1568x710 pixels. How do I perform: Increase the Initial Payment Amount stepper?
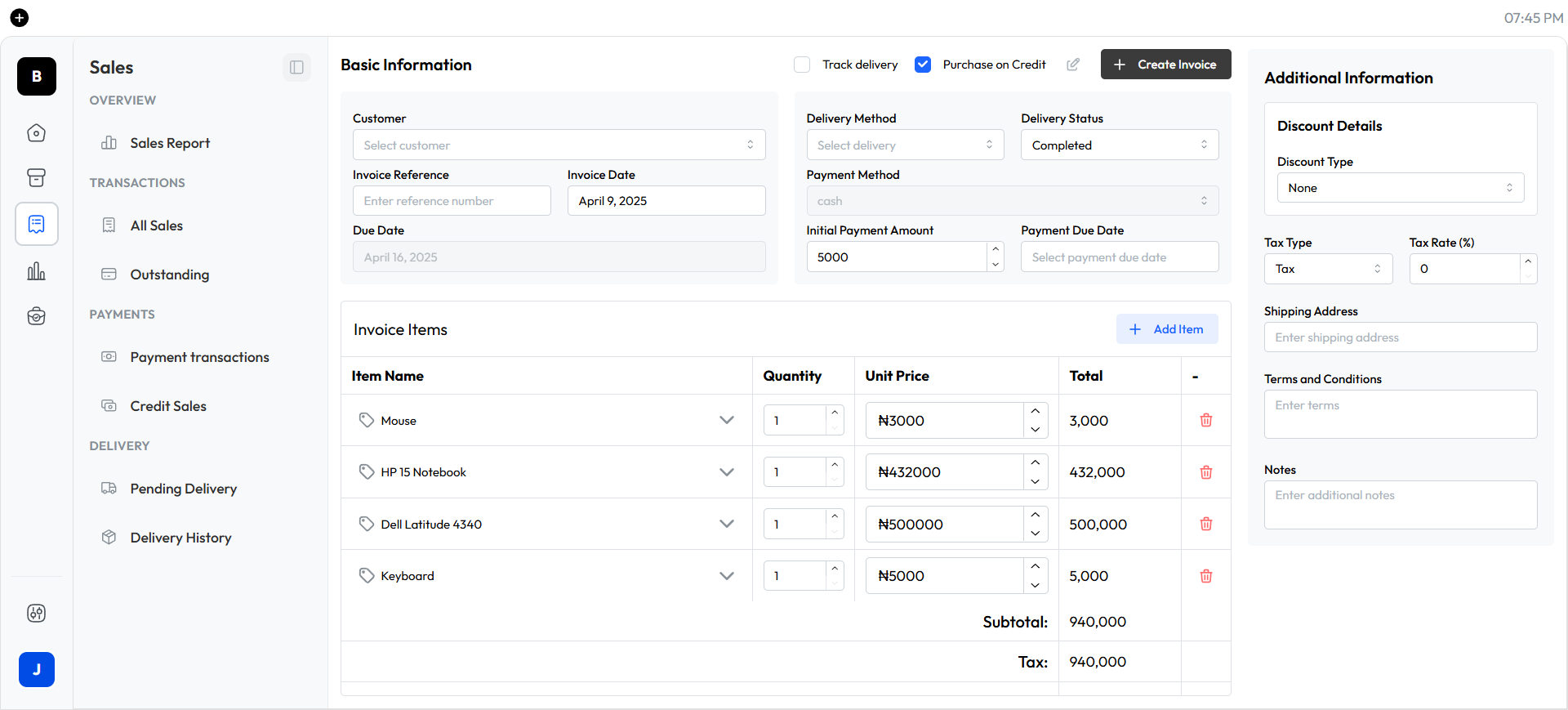[996, 249]
